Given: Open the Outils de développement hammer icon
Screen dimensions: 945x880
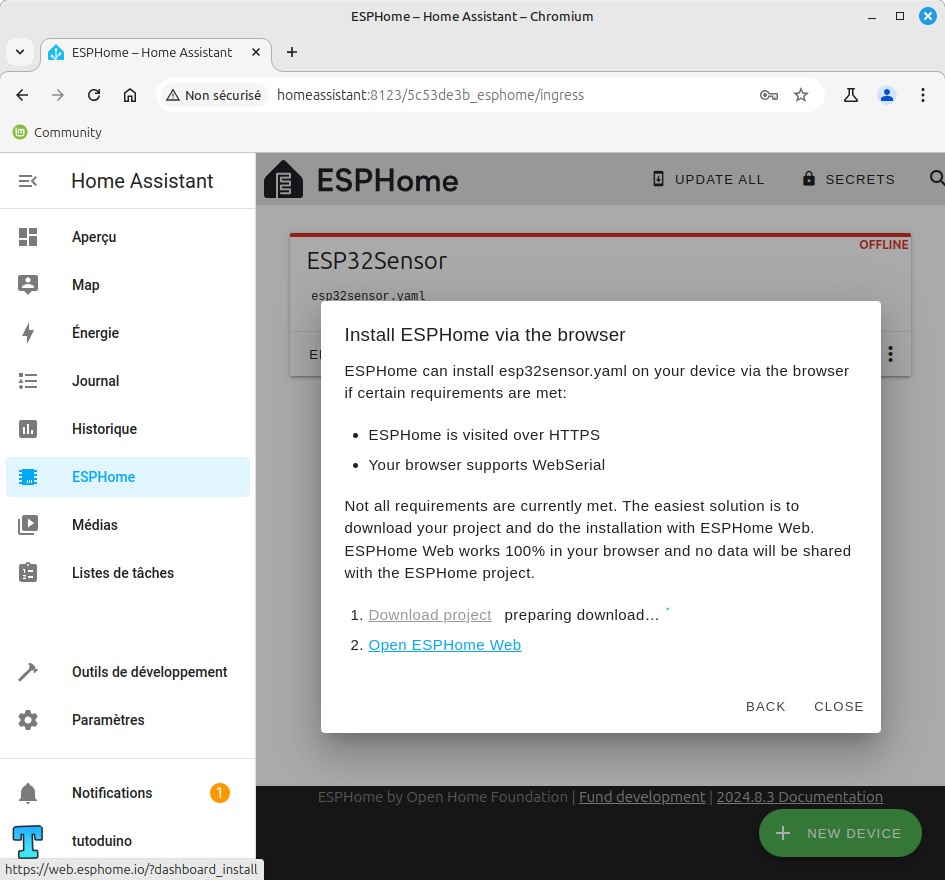Looking at the screenshot, I should 28,672.
